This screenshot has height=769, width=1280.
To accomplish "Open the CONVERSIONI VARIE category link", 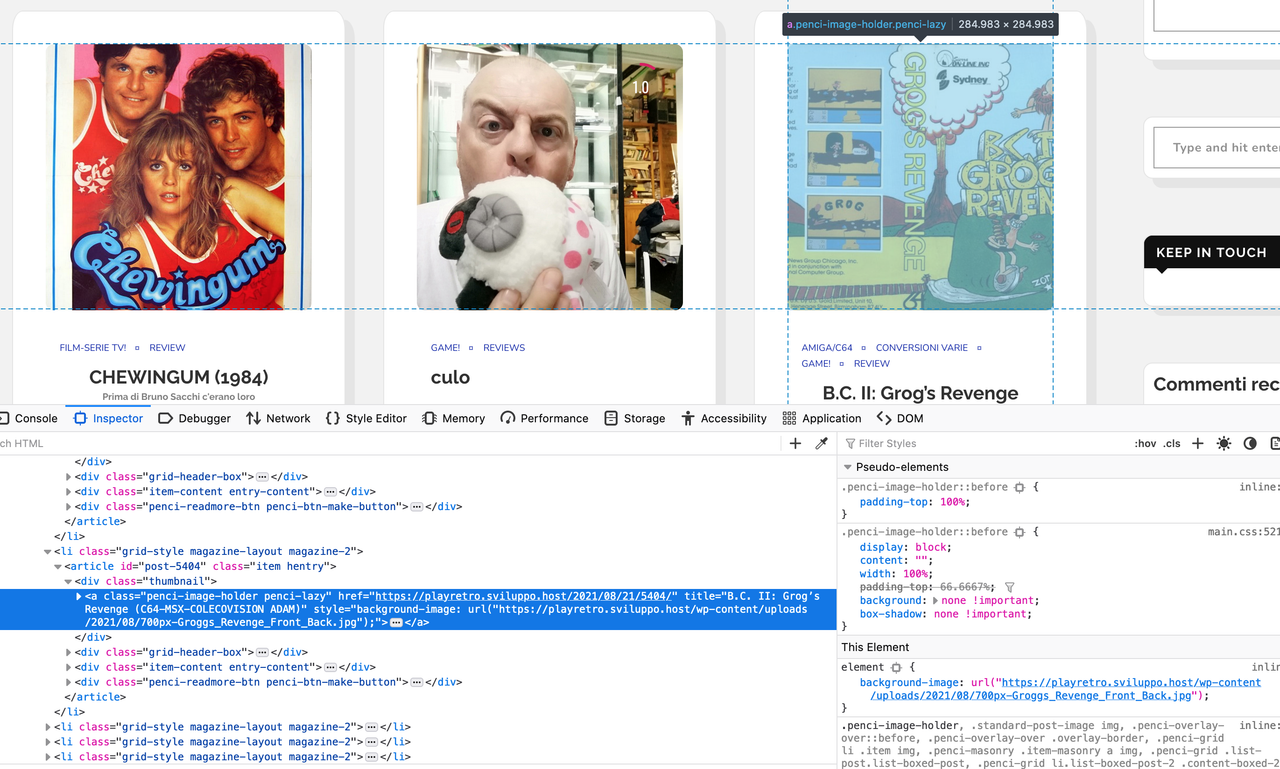I will coord(922,348).
